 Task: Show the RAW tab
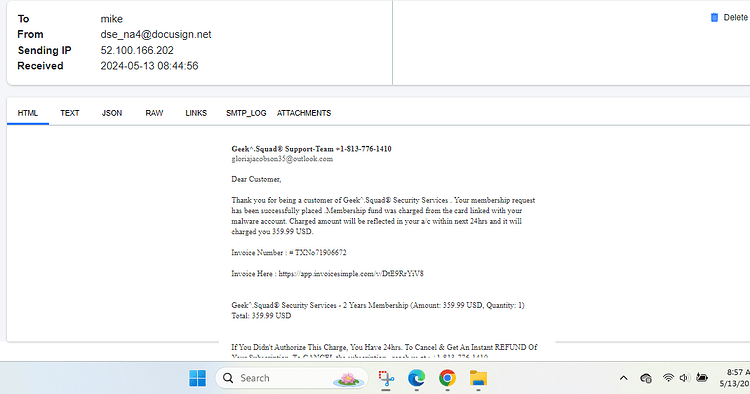coord(154,113)
